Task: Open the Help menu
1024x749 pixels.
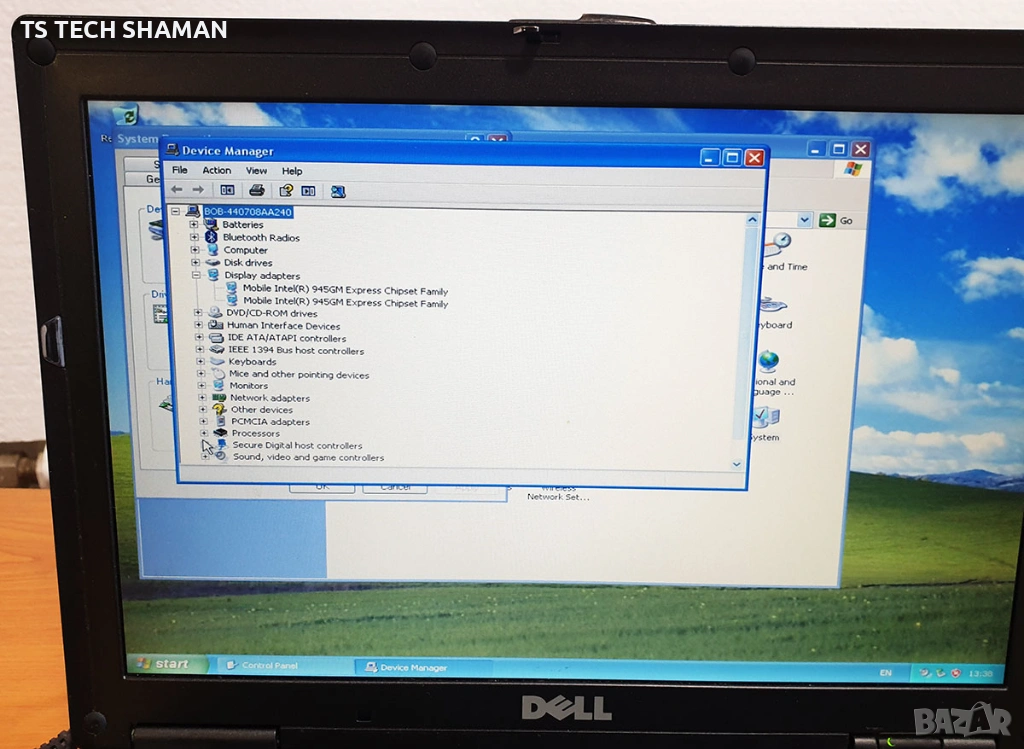Action: [292, 171]
